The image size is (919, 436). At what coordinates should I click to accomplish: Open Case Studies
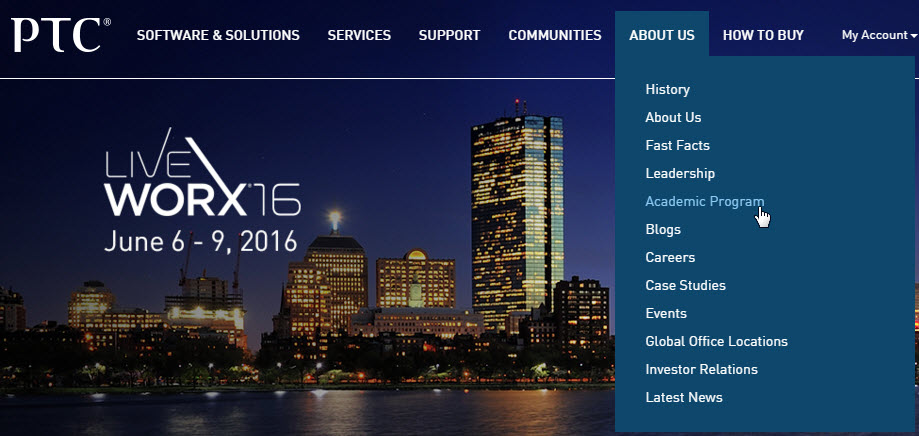(685, 285)
